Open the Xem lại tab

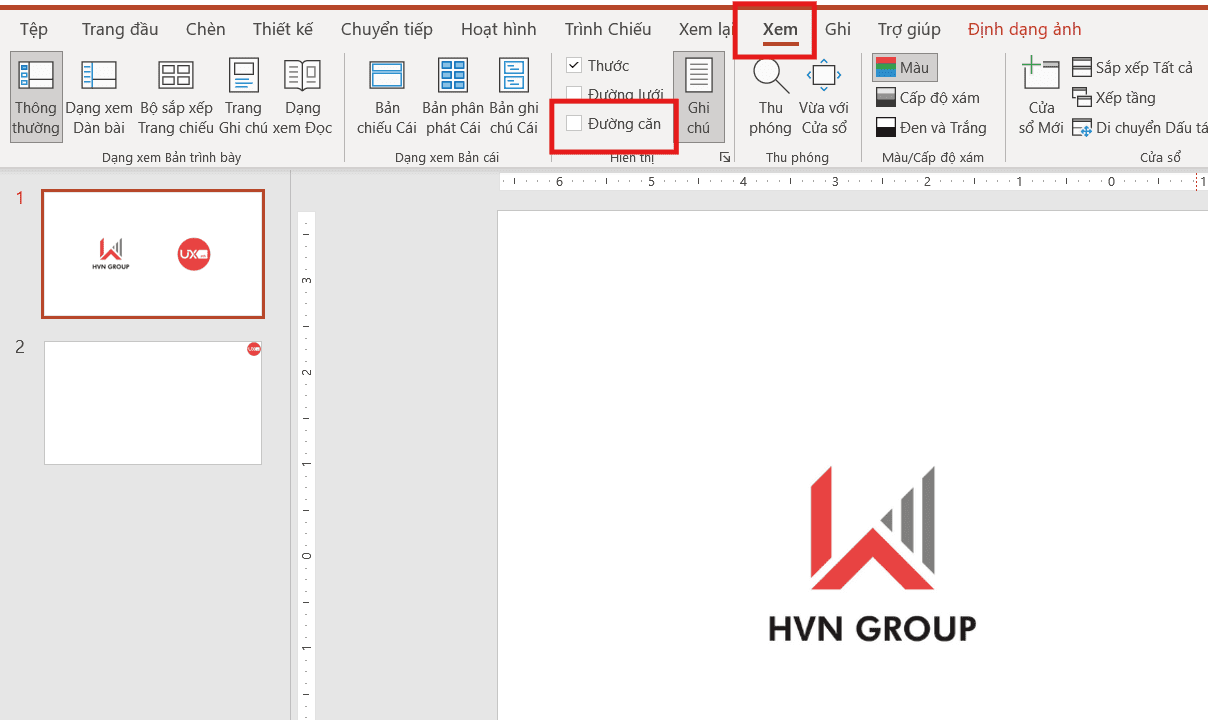[x=706, y=29]
